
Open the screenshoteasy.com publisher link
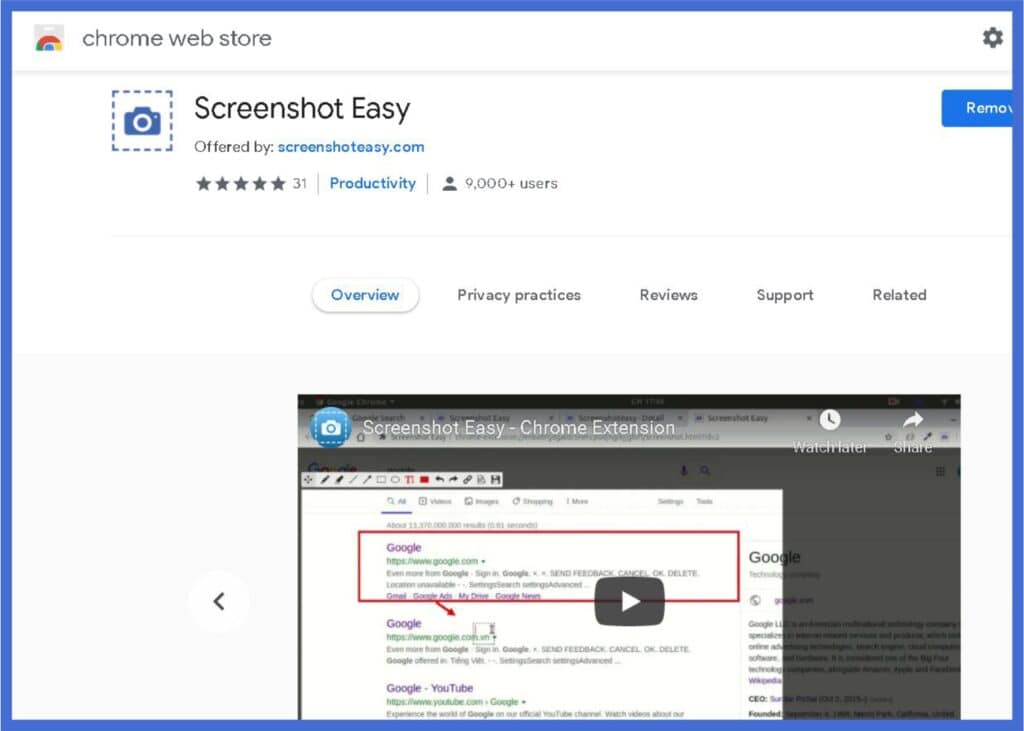click(x=351, y=146)
